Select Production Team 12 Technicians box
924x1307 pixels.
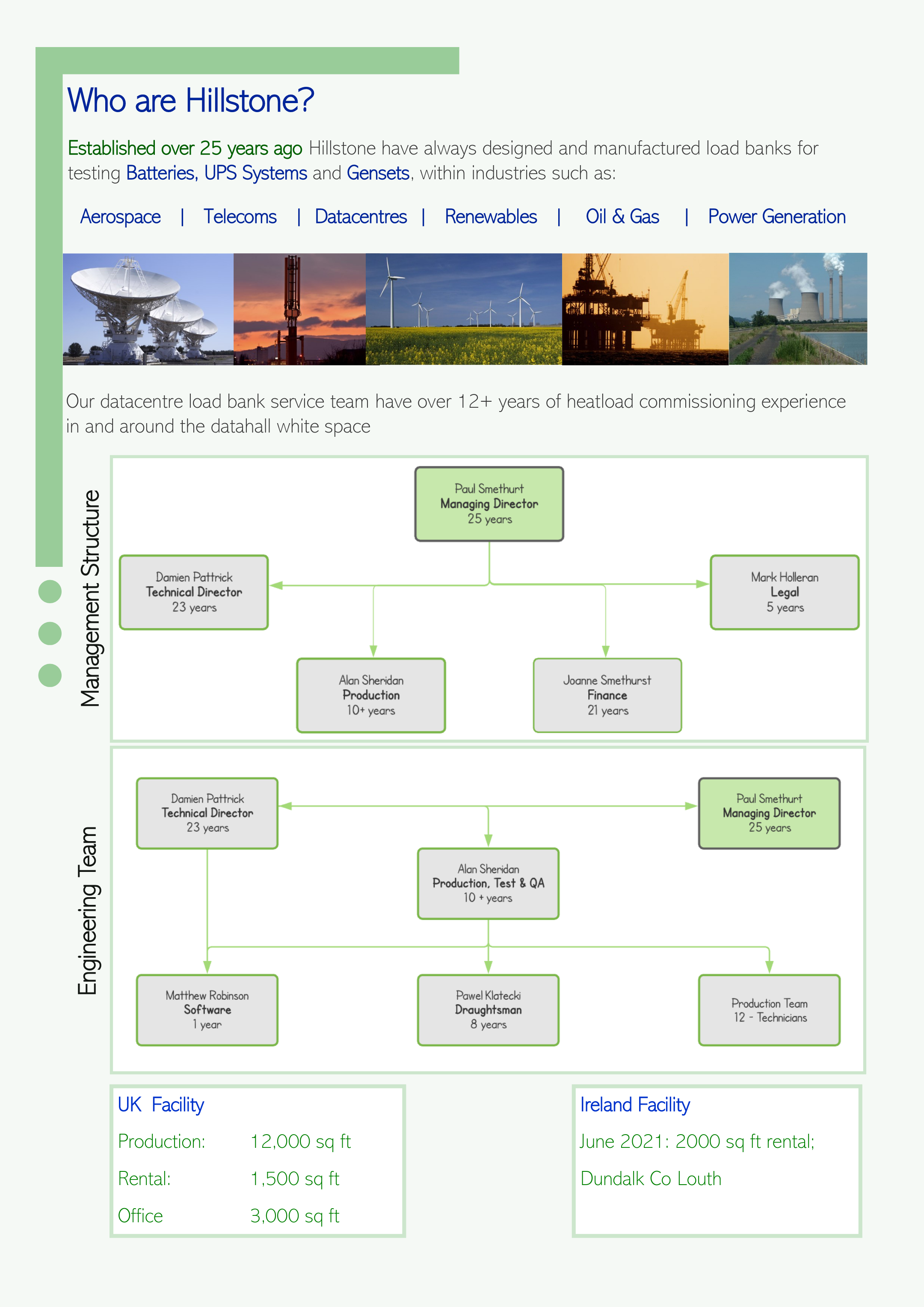[x=769, y=1010]
